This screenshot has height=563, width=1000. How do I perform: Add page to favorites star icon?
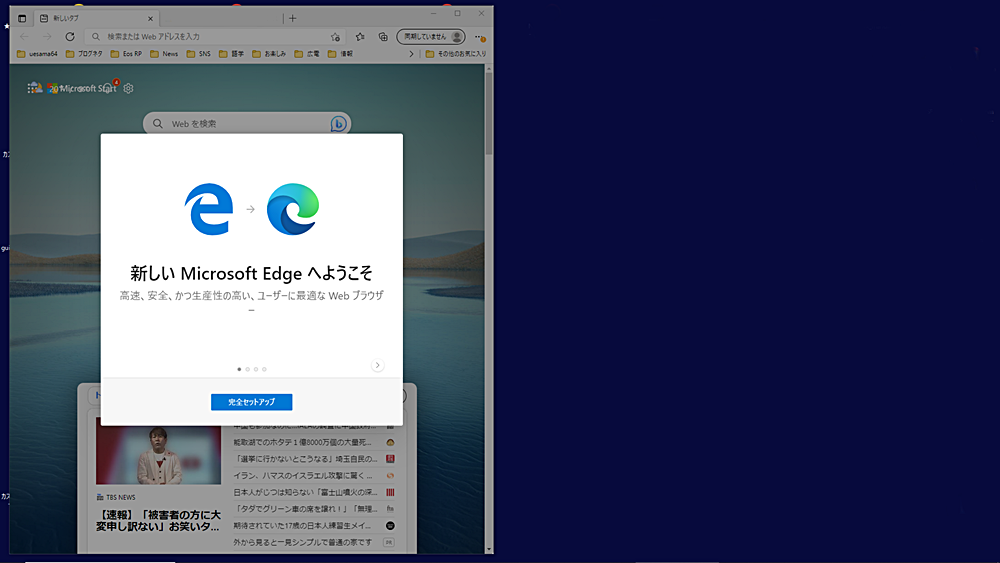point(335,36)
